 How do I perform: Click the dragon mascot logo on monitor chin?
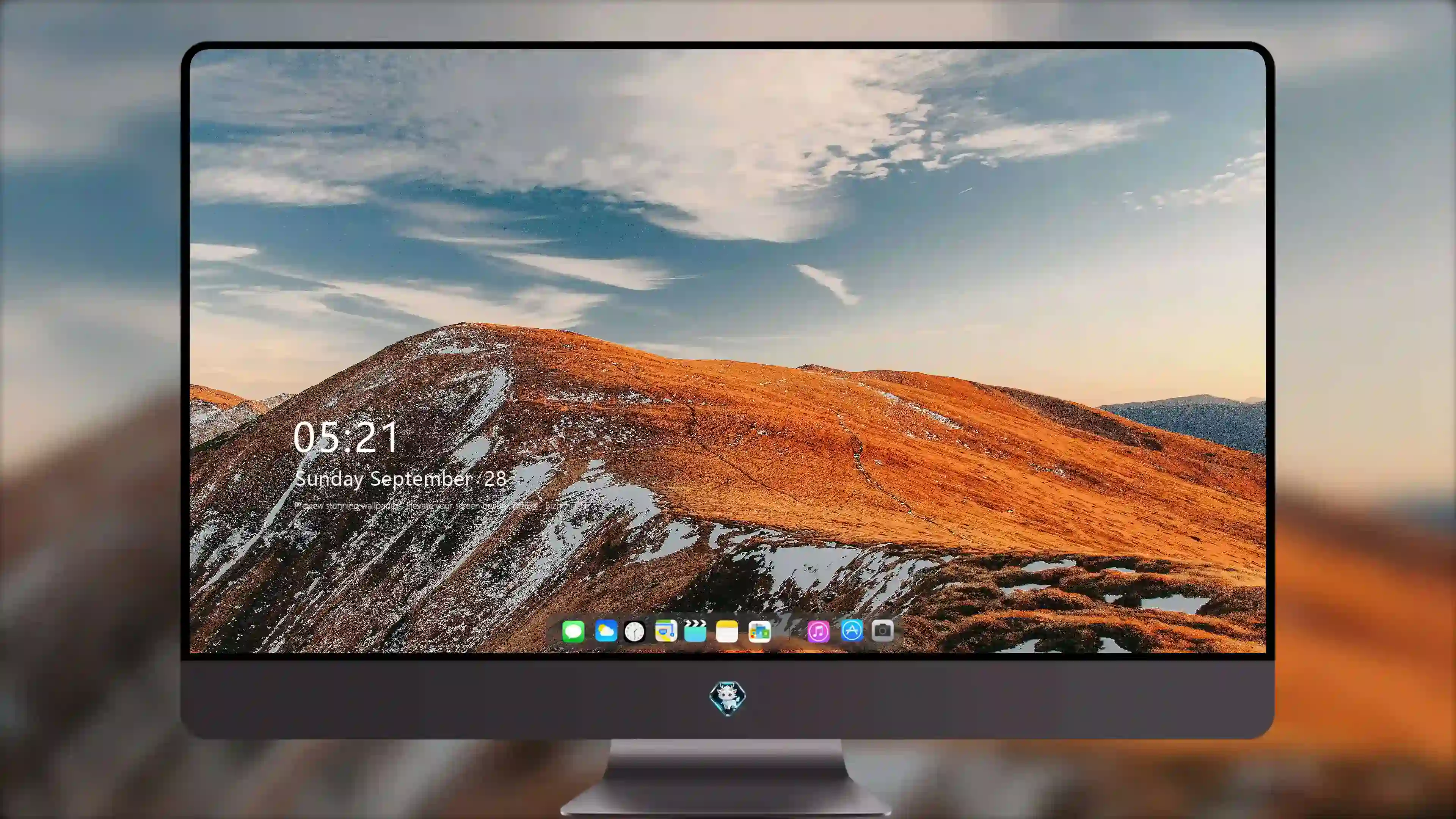coord(728,698)
